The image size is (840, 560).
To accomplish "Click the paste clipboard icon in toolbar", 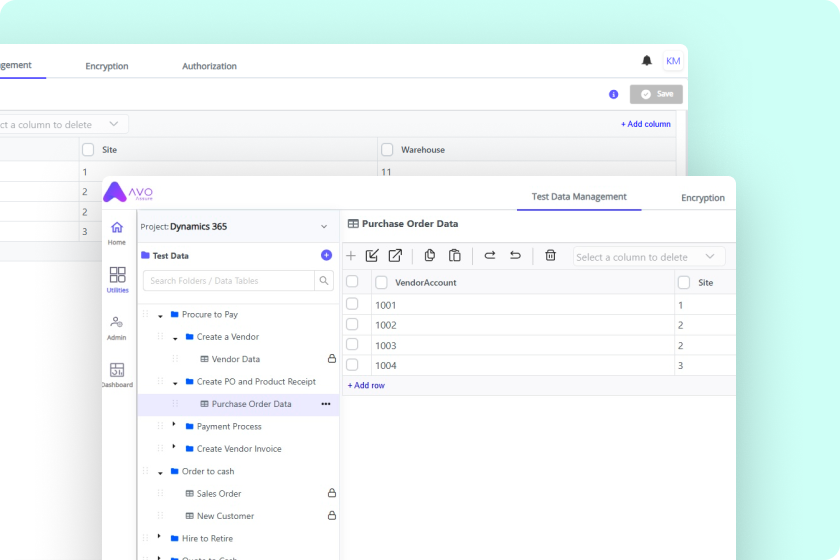I will coord(455,256).
